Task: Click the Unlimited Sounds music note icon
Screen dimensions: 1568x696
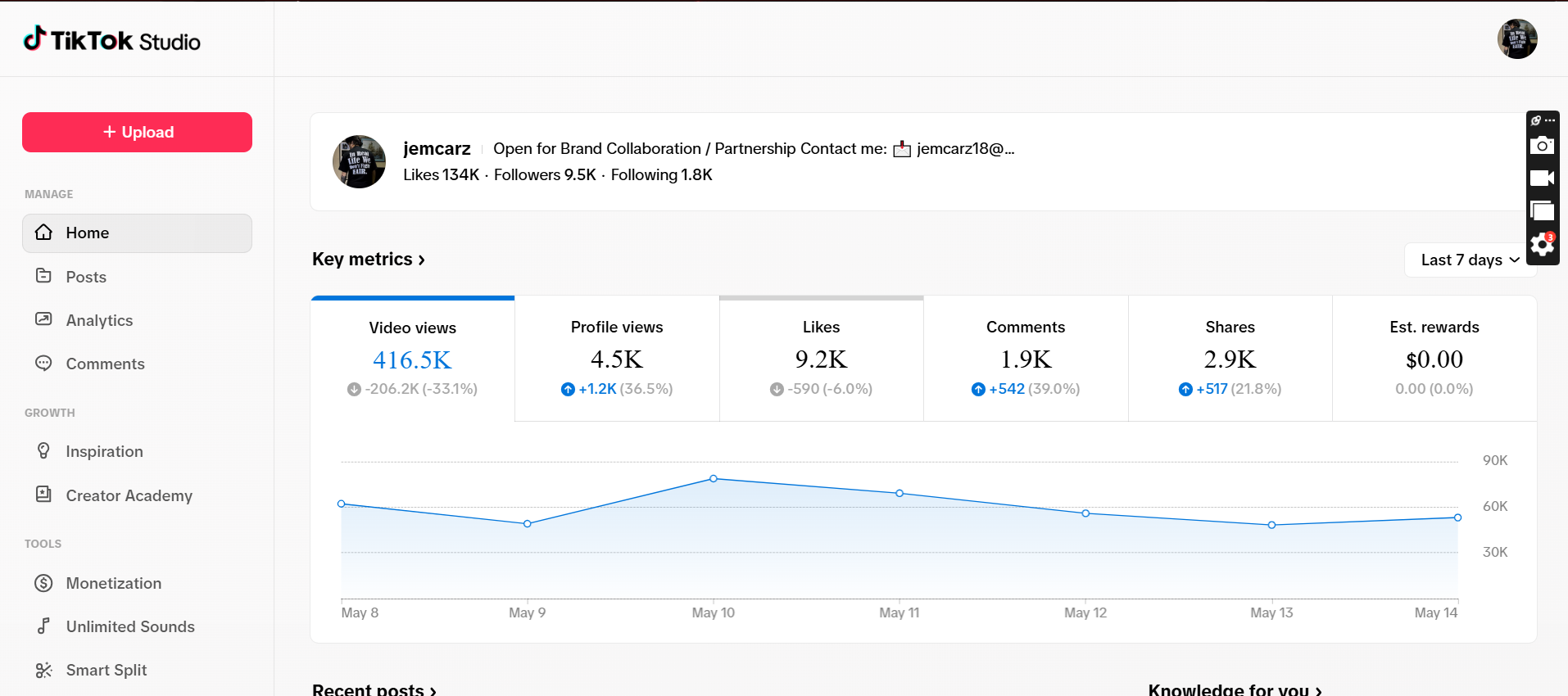Action: (44, 626)
